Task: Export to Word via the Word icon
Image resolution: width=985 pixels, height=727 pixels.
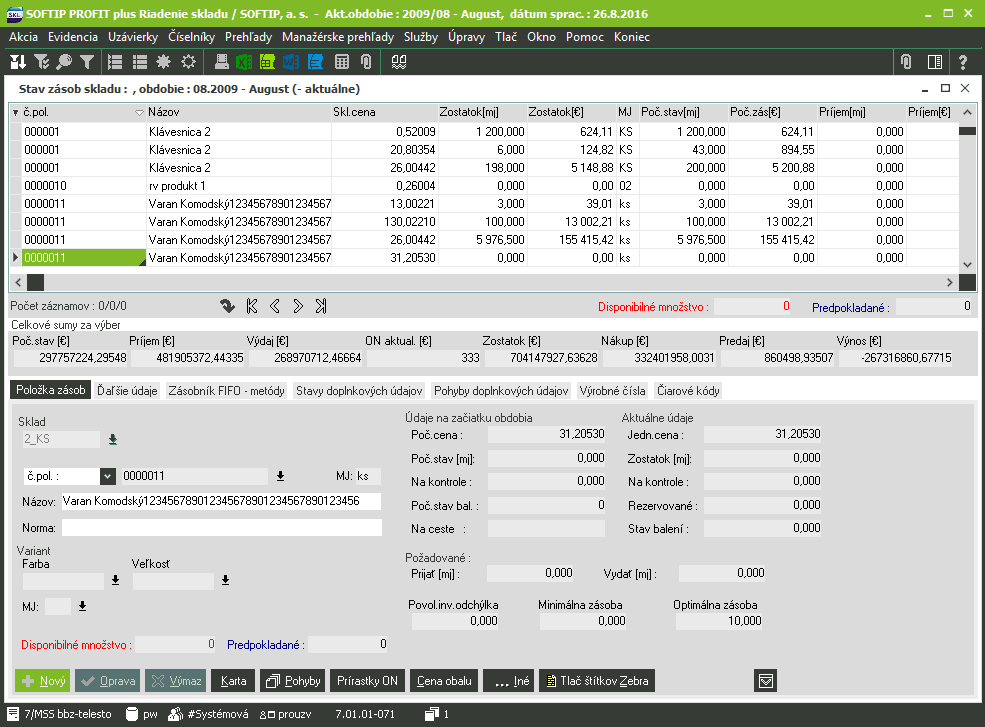Action: (291, 62)
